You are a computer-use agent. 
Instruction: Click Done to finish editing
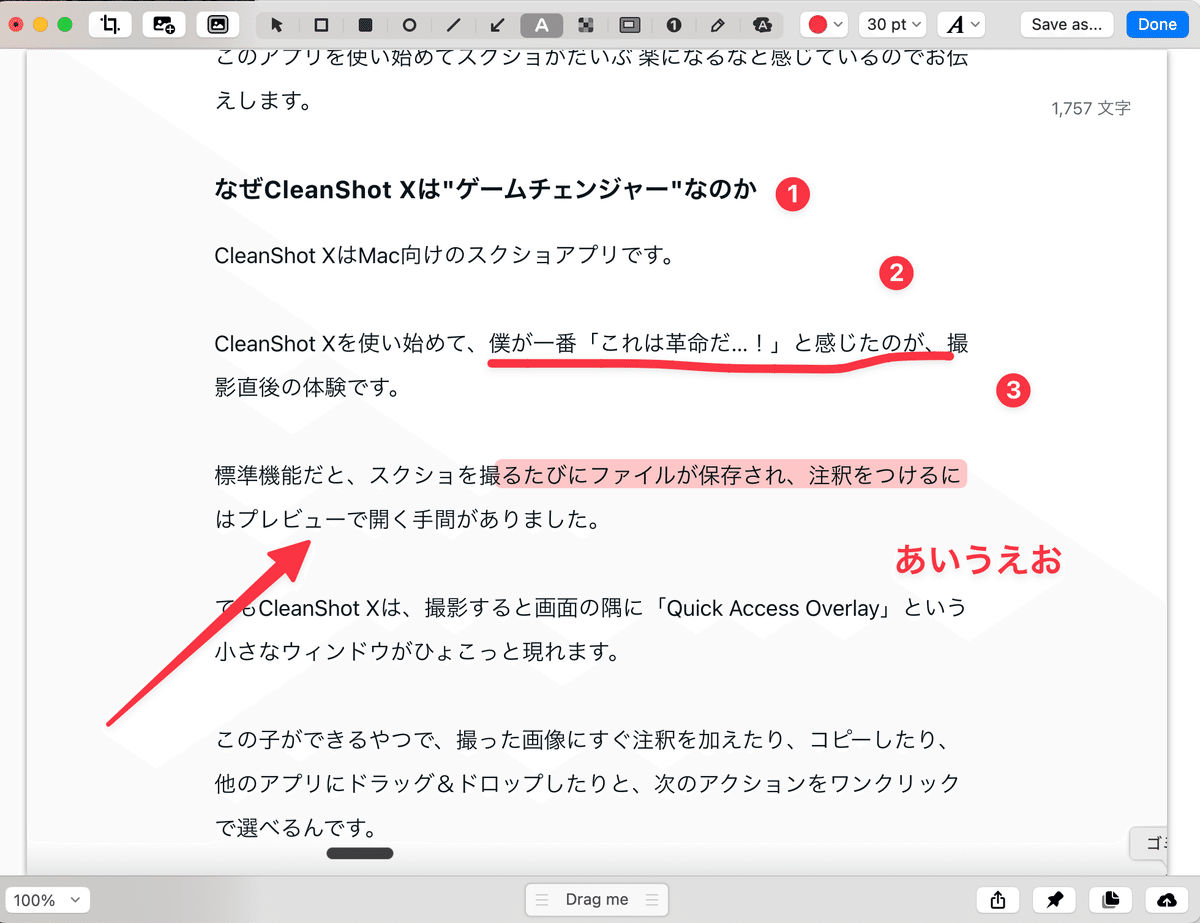pyautogui.click(x=1157, y=23)
